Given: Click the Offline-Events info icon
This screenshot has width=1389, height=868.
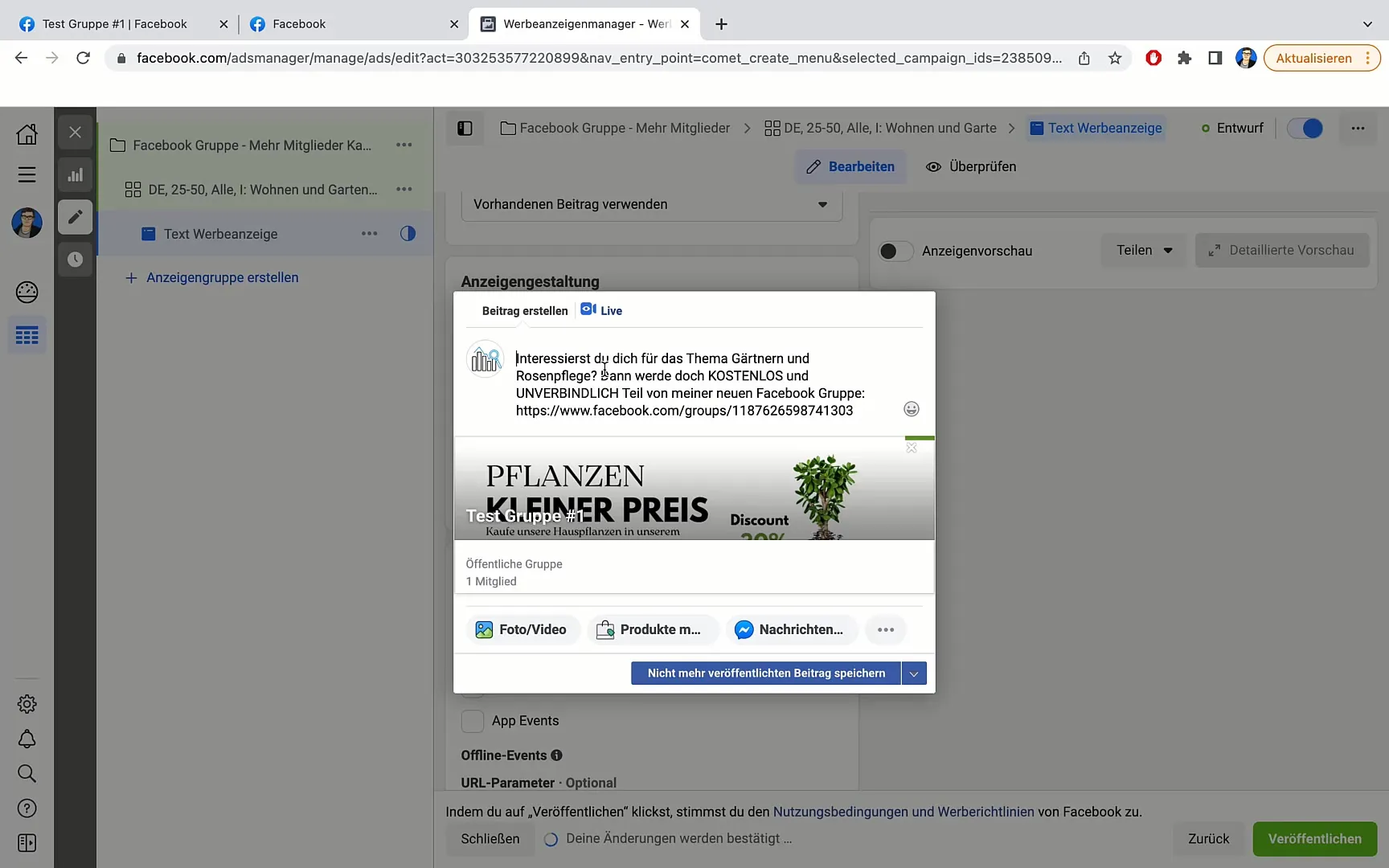Looking at the screenshot, I should click(556, 755).
